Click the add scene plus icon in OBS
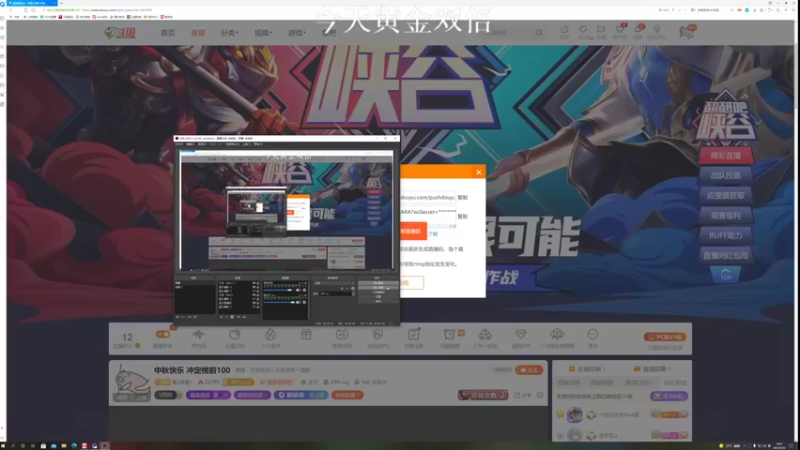This screenshot has height=450, width=800. tap(178, 317)
